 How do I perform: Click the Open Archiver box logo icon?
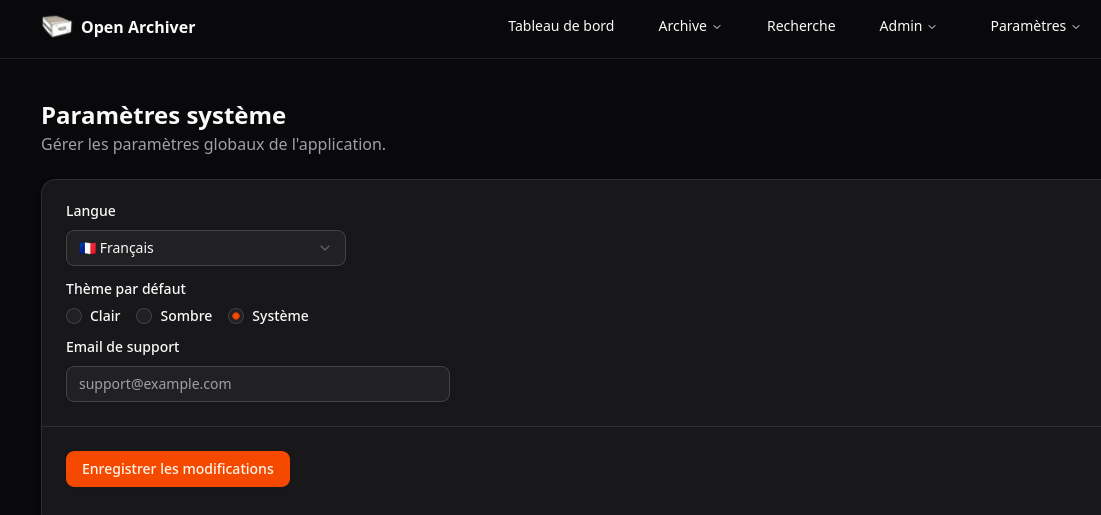tap(57, 26)
